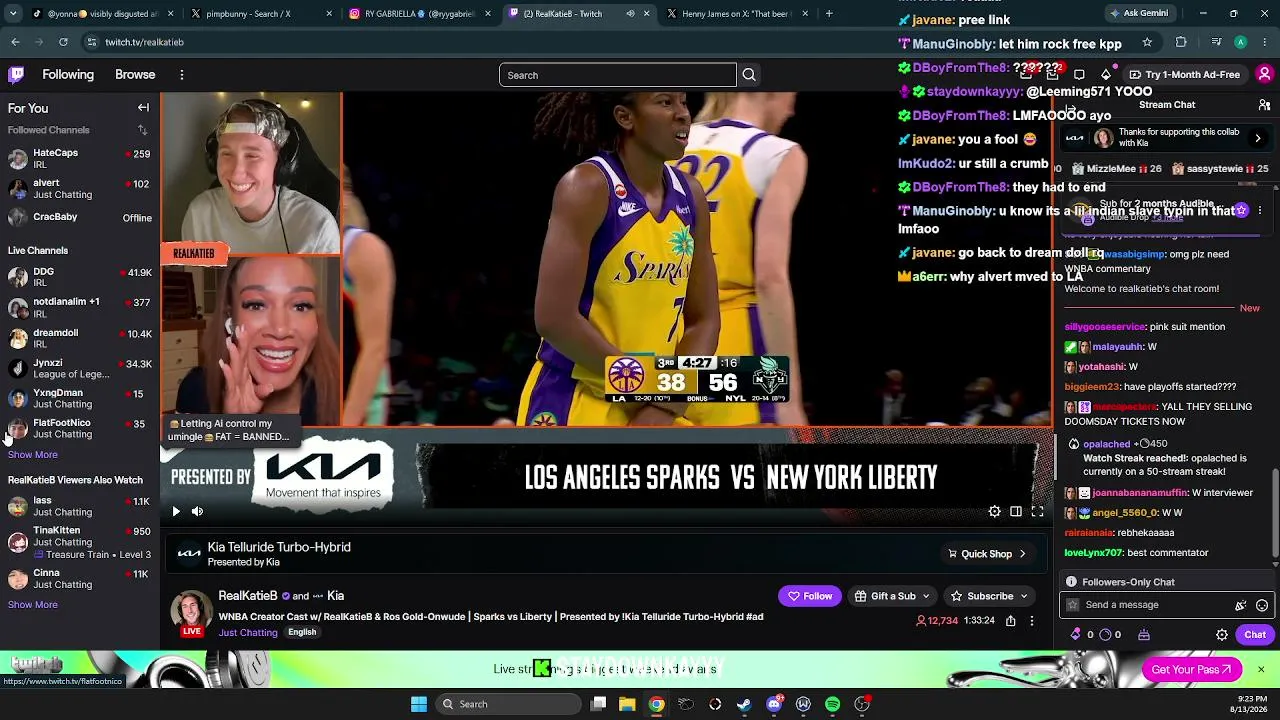1280x720 pixels.
Task: Open the Twitch user avatar menu
Action: [1265, 75]
